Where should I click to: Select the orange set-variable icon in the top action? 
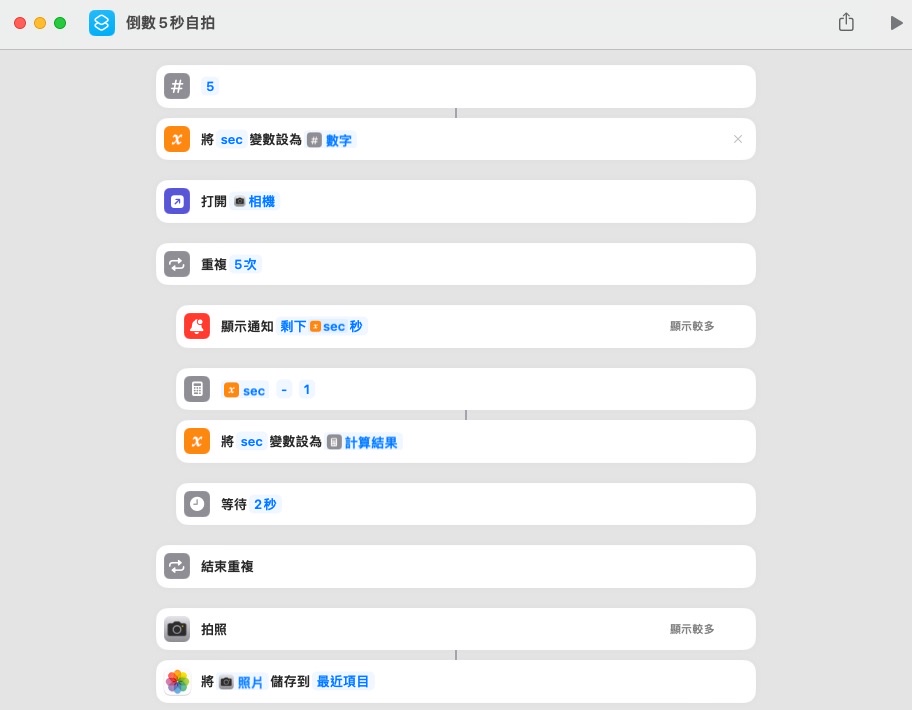coord(177,140)
